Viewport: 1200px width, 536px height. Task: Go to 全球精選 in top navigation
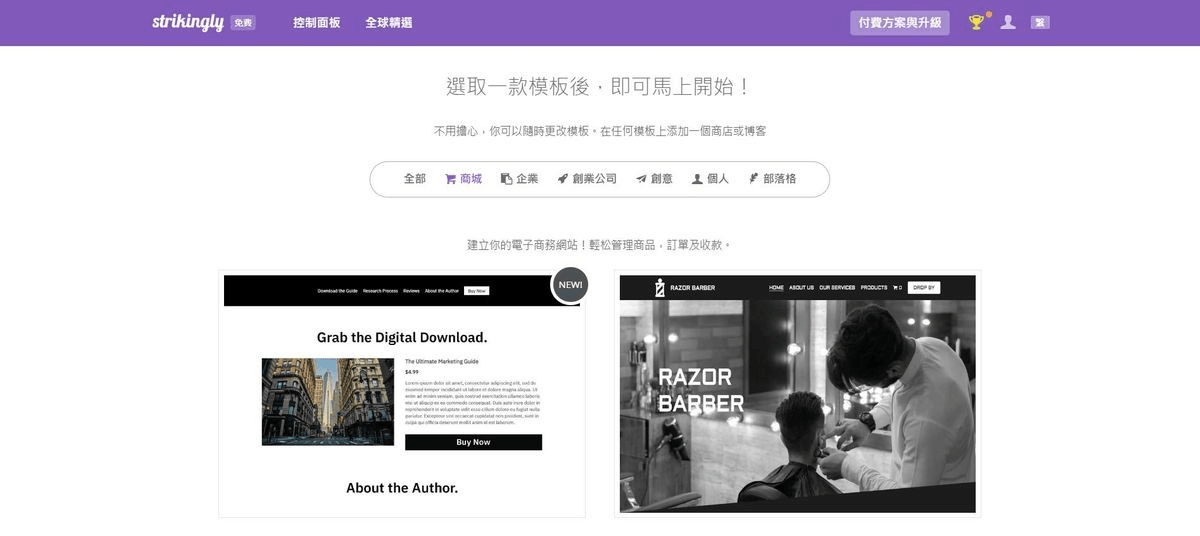[389, 22]
